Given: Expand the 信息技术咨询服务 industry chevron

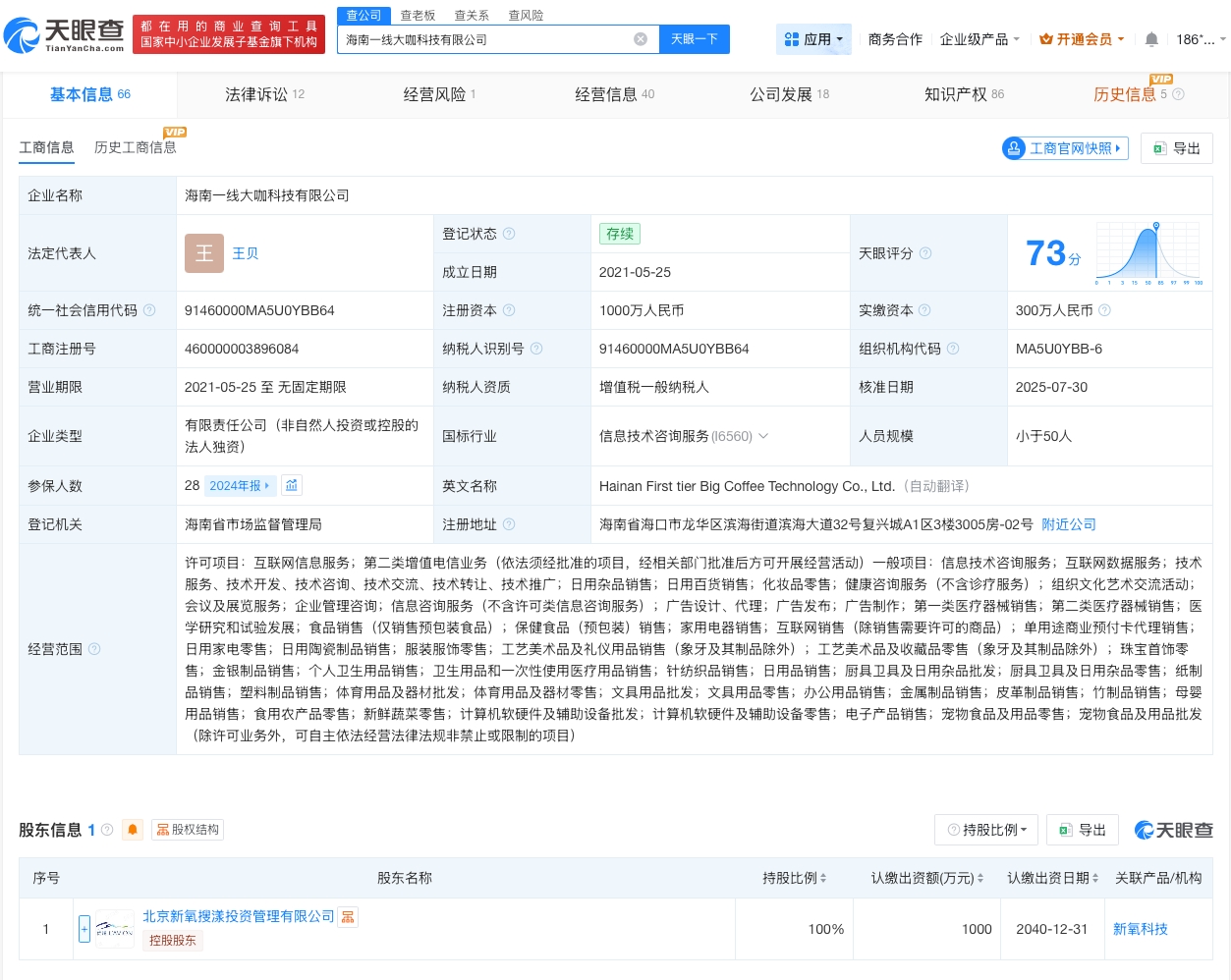Looking at the screenshot, I should pyautogui.click(x=763, y=436).
